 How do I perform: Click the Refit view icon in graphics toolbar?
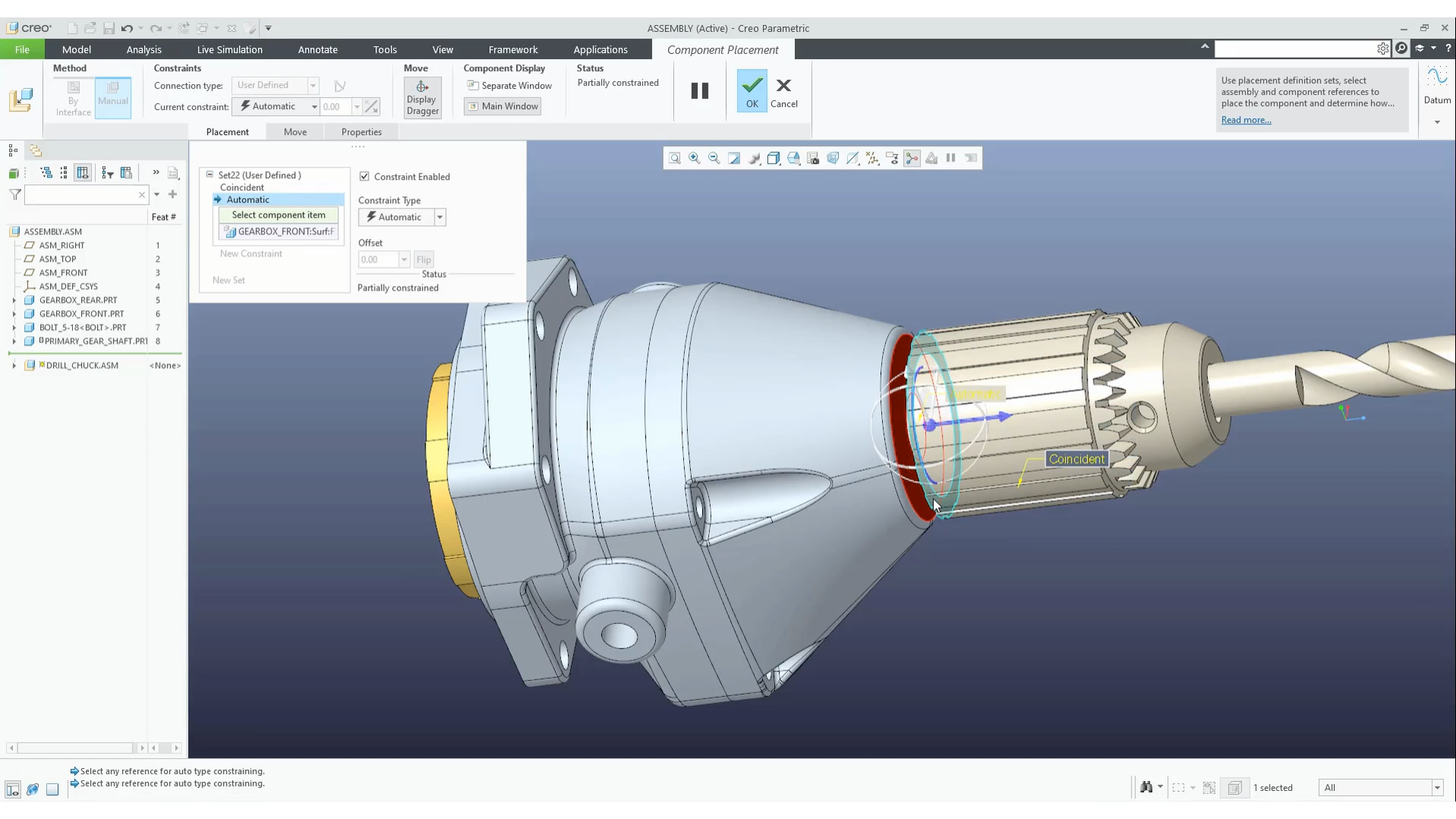pyautogui.click(x=674, y=158)
